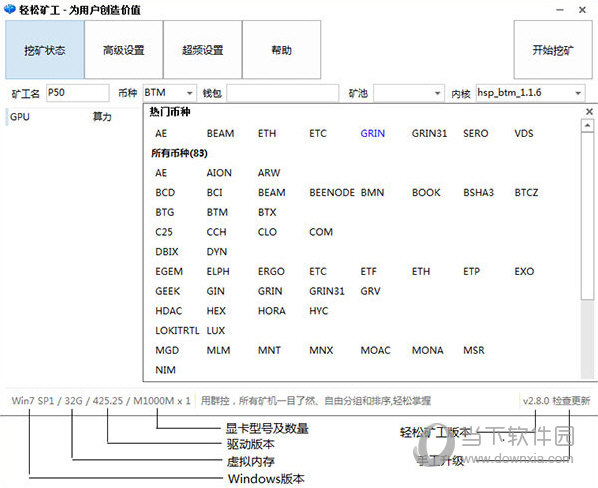Open the 超频设置 tab
The height and width of the screenshot is (488, 598).
click(x=203, y=50)
